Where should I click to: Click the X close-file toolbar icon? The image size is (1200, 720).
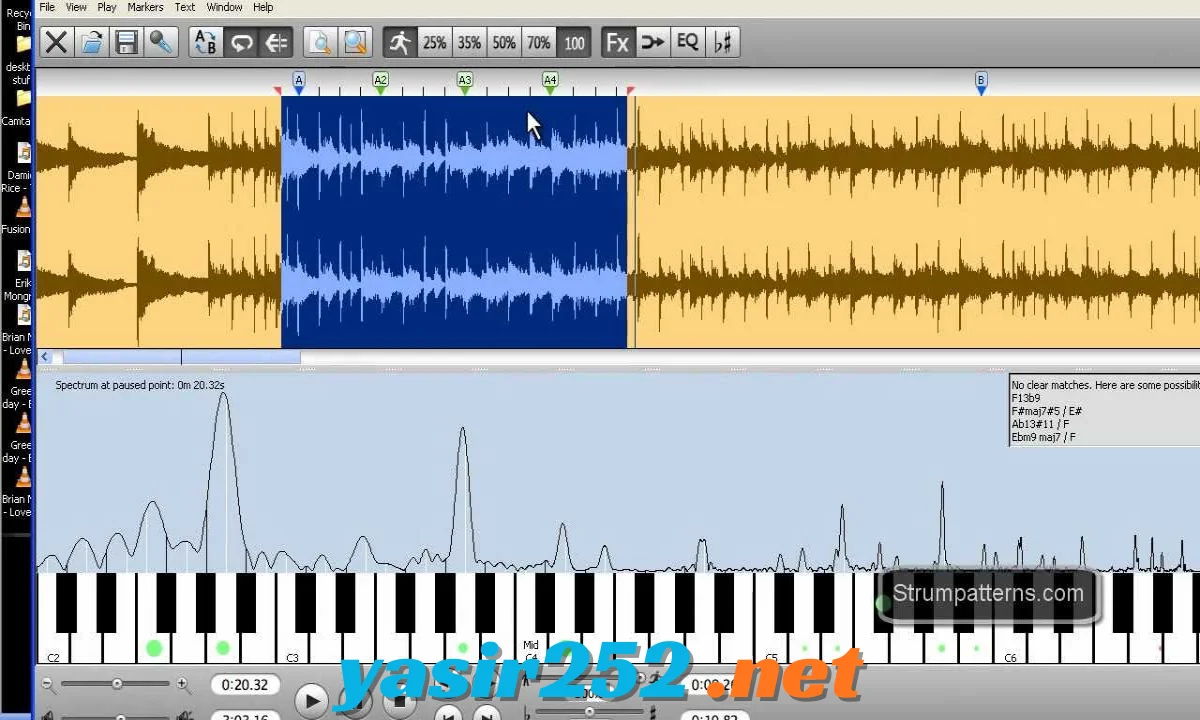(57, 42)
